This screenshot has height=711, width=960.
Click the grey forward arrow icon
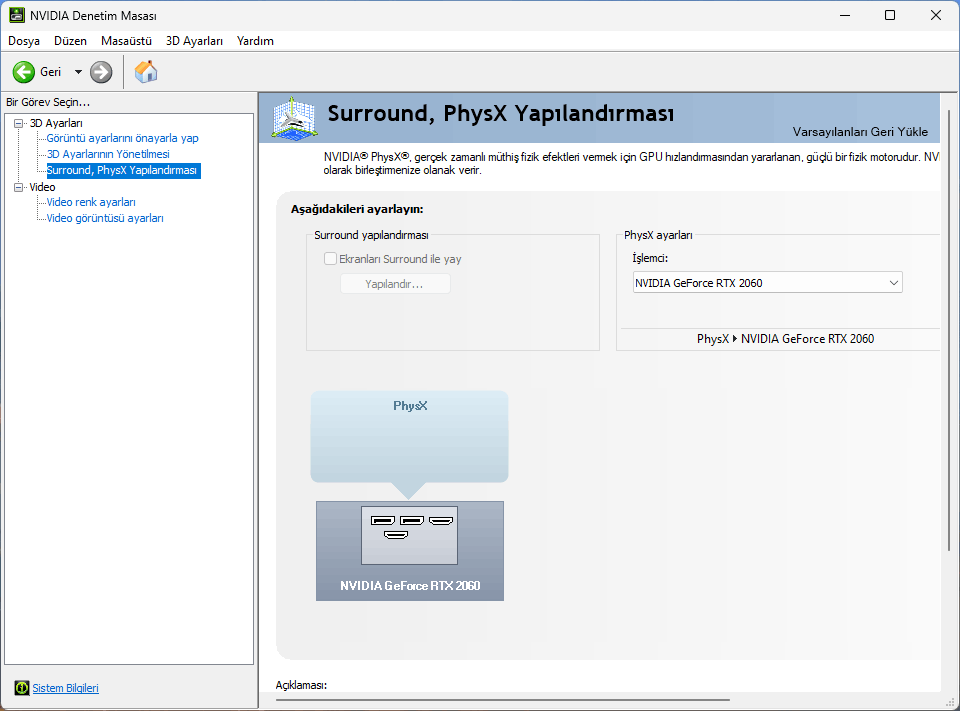pyautogui.click(x=101, y=72)
